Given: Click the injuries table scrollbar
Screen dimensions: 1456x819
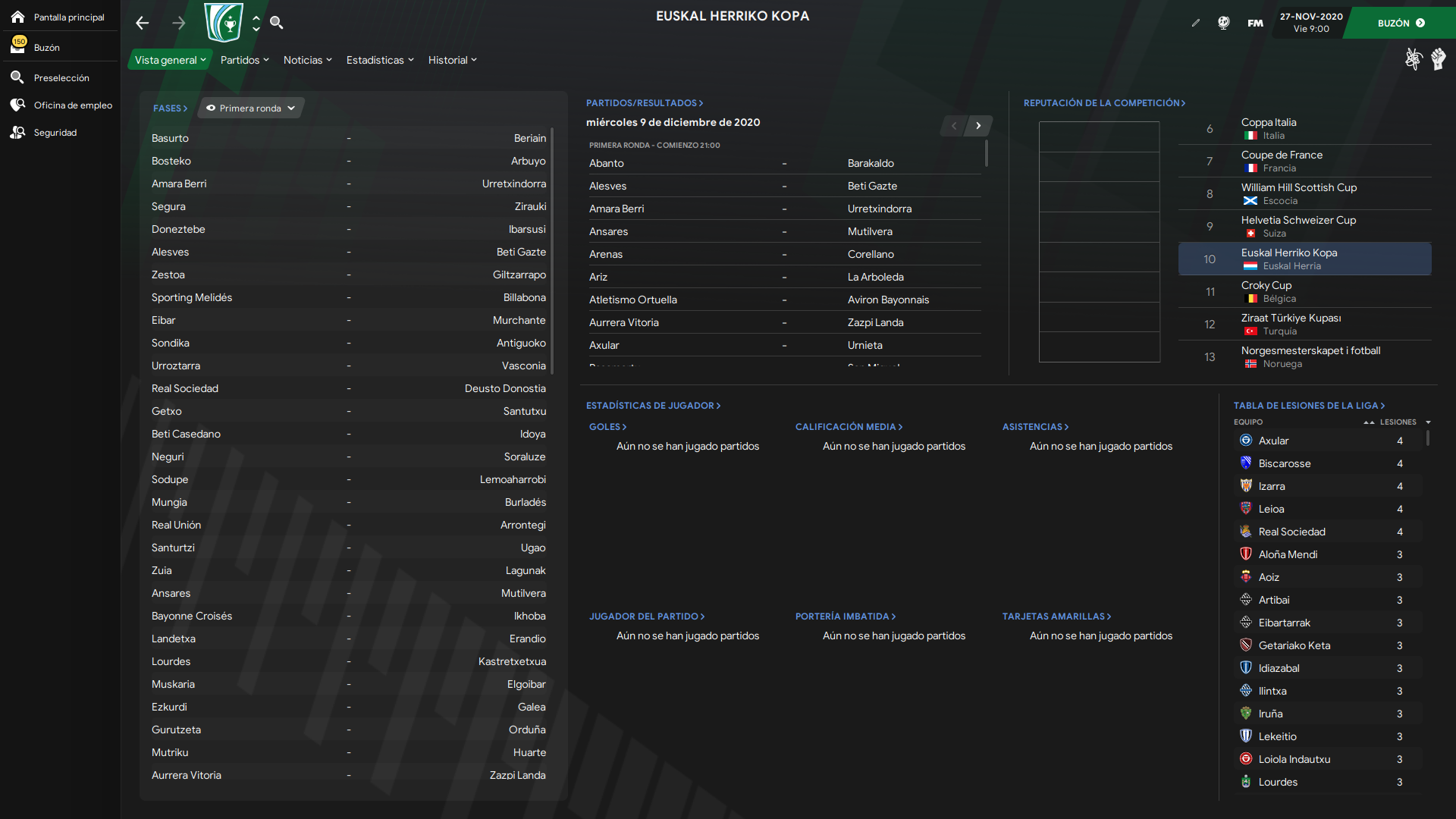Looking at the screenshot, I should (x=1428, y=438).
